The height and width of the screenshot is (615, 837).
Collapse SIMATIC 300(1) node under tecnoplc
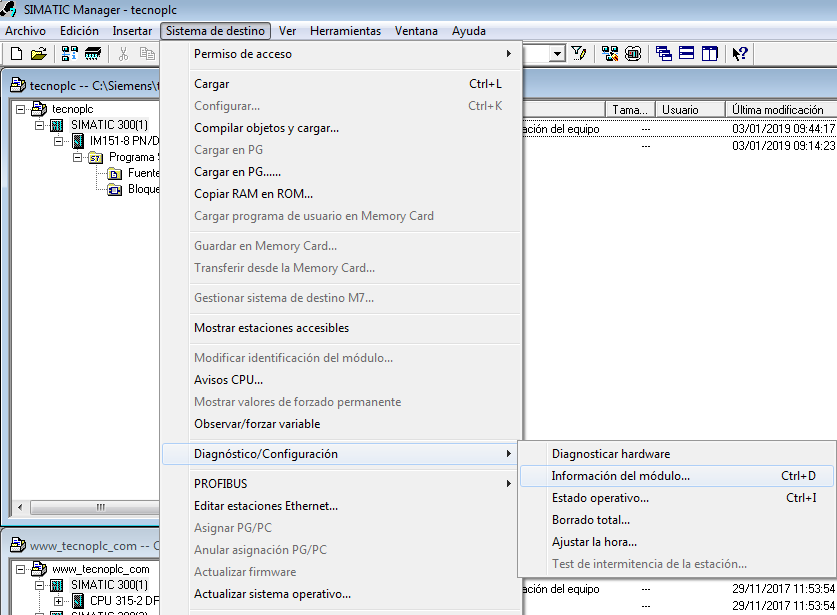[x=39, y=125]
